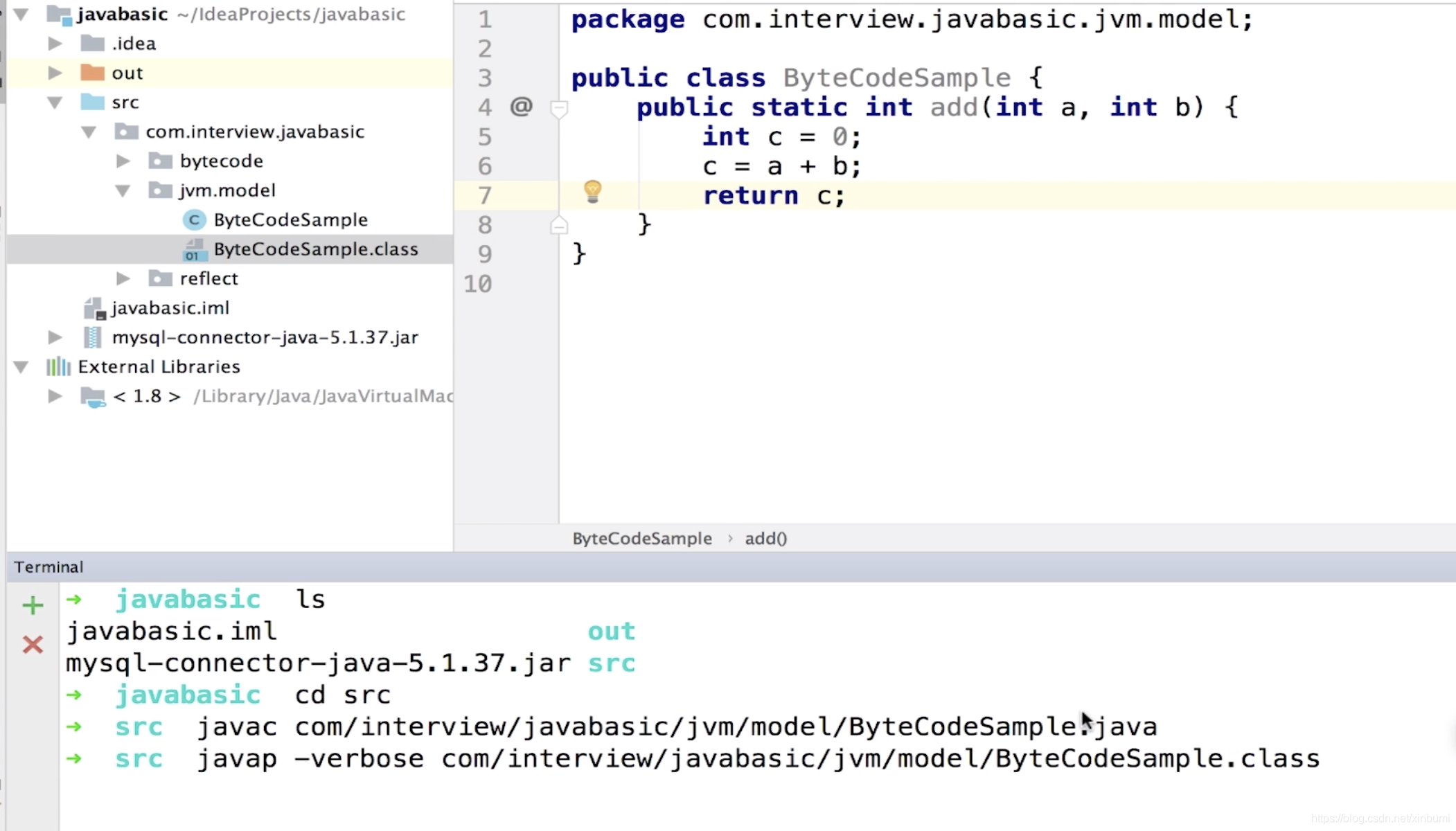Click the 'cd src' terminal command
This screenshot has height=831, width=1456.
tap(343, 695)
